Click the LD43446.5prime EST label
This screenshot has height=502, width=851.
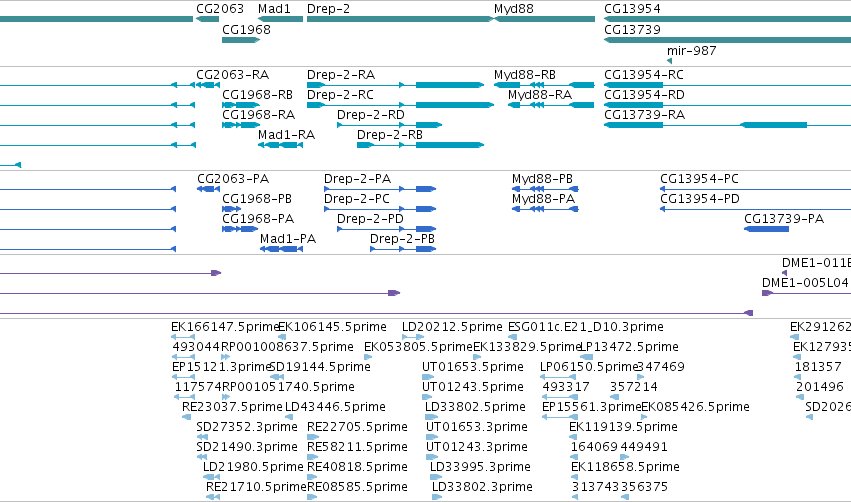click(x=335, y=407)
